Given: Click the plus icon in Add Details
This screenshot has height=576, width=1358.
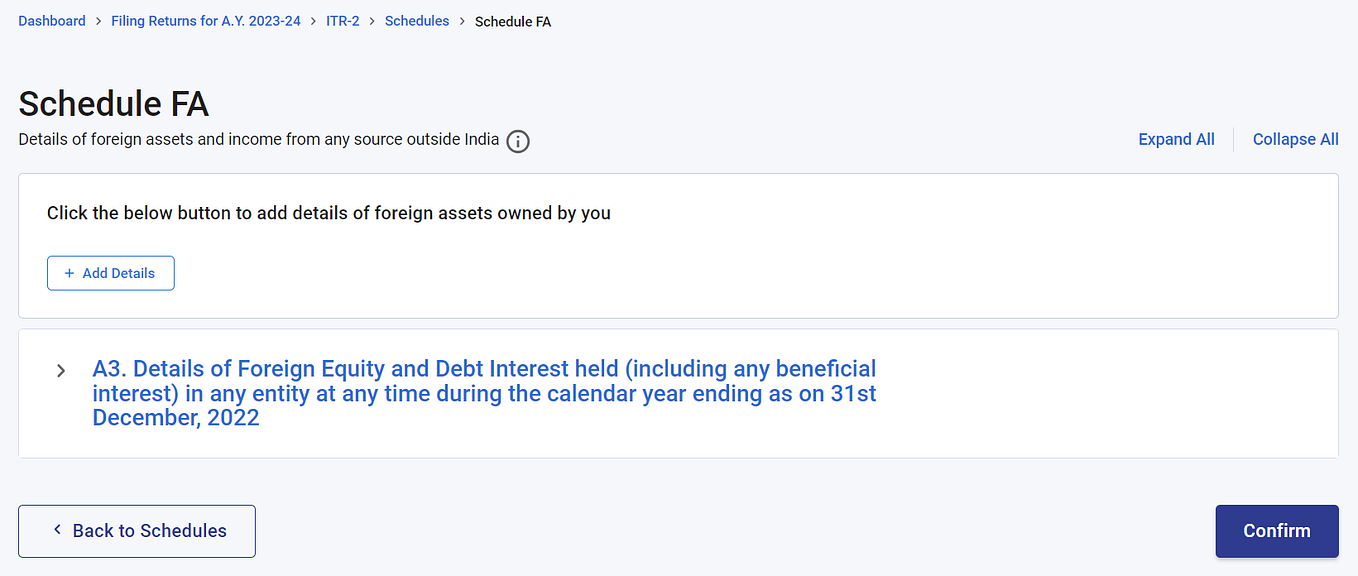Looking at the screenshot, I should 69,273.
